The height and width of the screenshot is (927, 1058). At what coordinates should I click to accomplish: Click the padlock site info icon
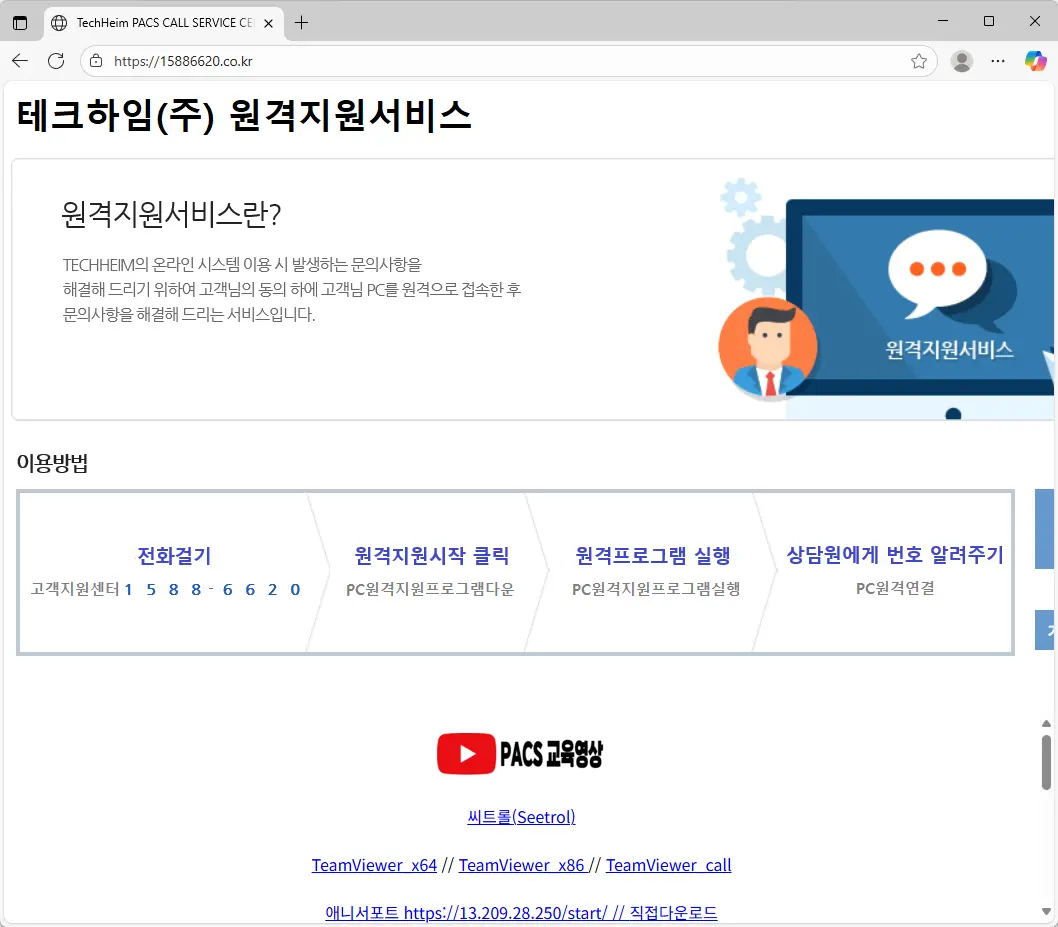pos(97,61)
